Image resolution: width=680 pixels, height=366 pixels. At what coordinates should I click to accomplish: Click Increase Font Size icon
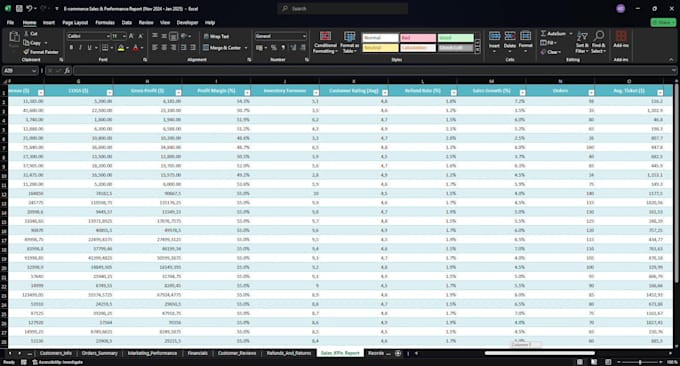click(x=131, y=36)
